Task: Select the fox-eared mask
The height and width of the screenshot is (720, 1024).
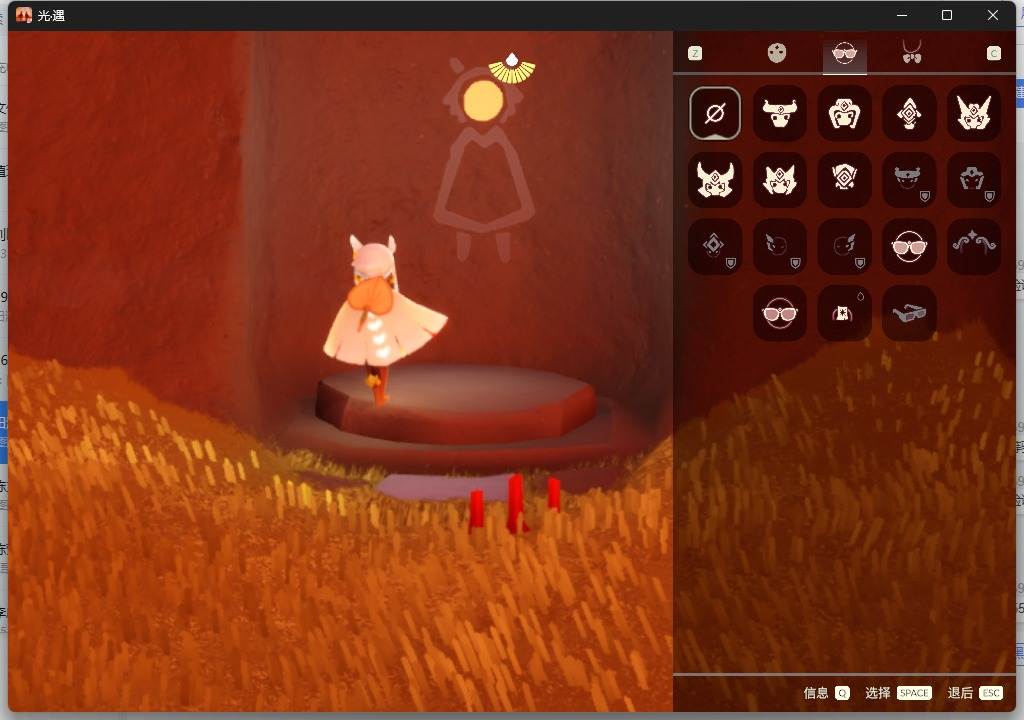Action: (x=779, y=180)
